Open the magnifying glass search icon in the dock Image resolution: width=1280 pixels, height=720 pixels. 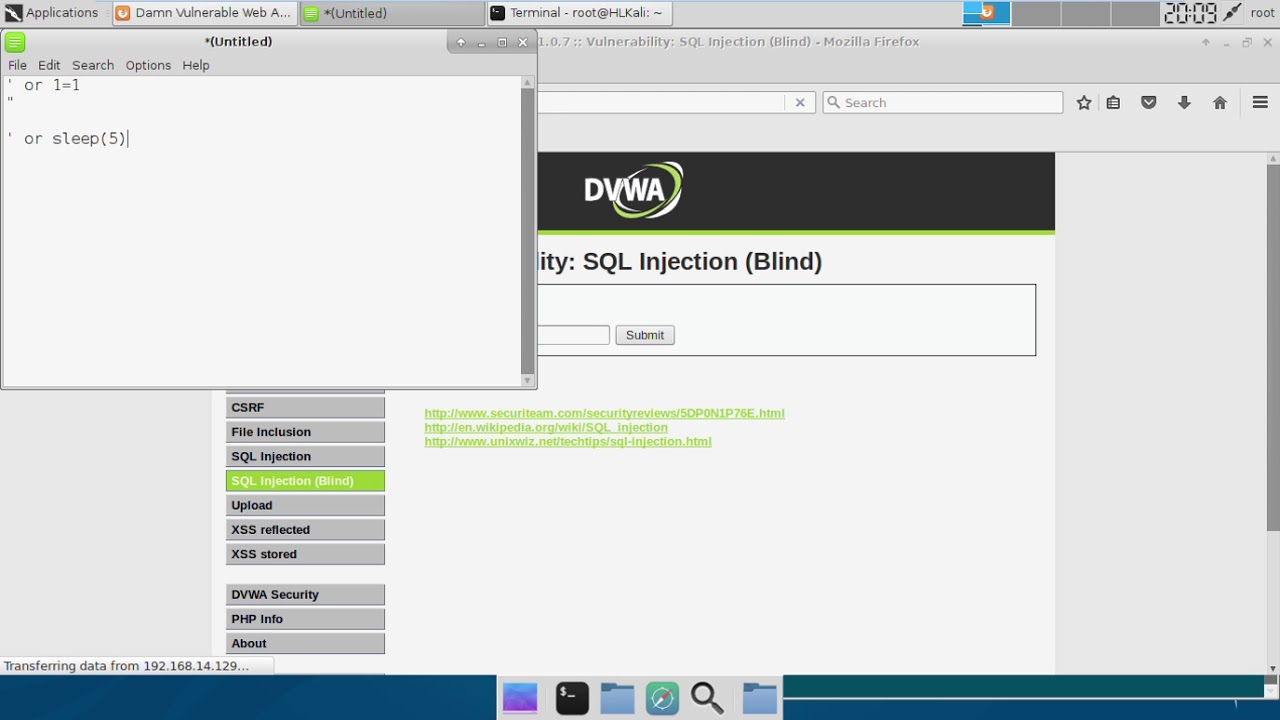[x=707, y=698]
